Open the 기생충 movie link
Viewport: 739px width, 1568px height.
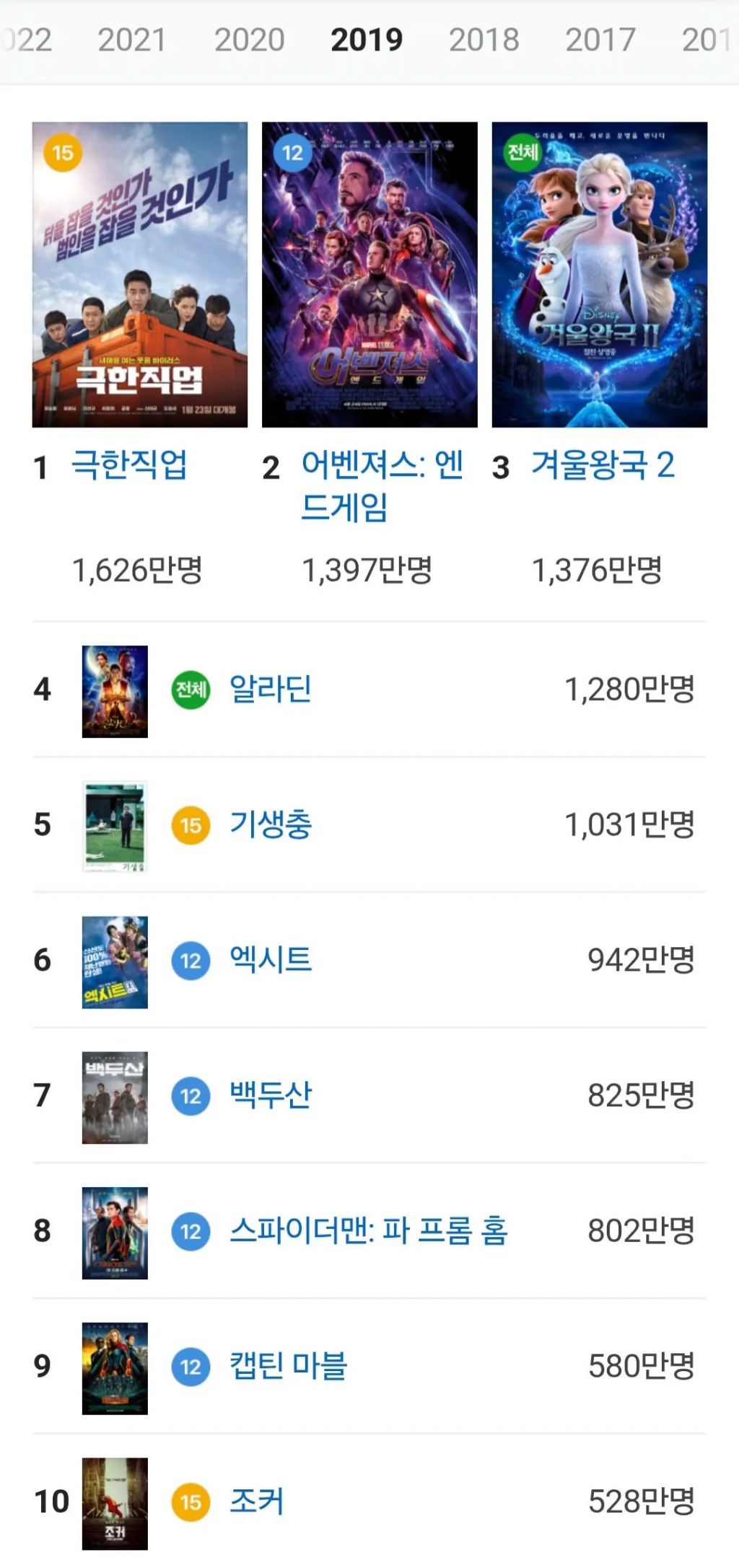(x=271, y=824)
